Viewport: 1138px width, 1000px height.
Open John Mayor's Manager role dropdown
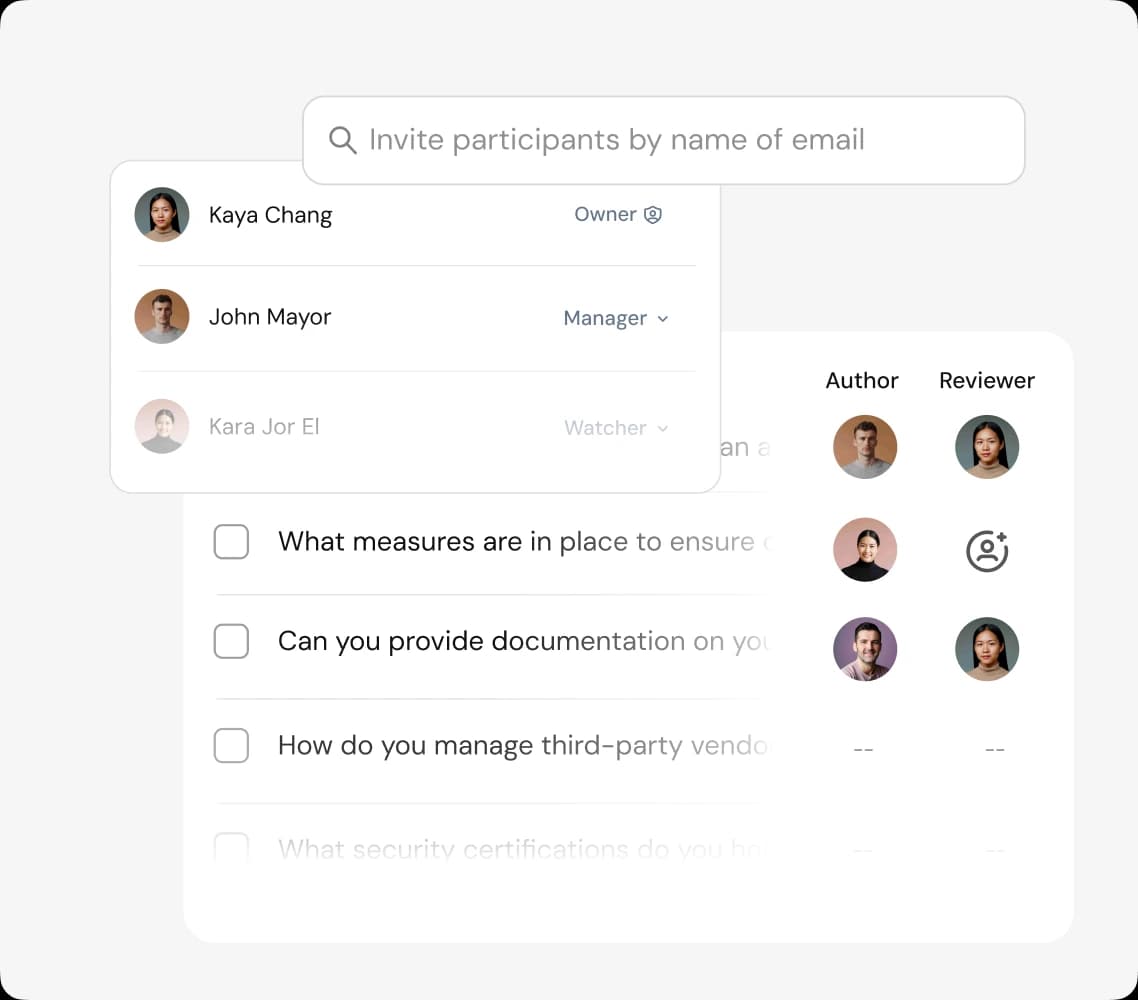[616, 319]
